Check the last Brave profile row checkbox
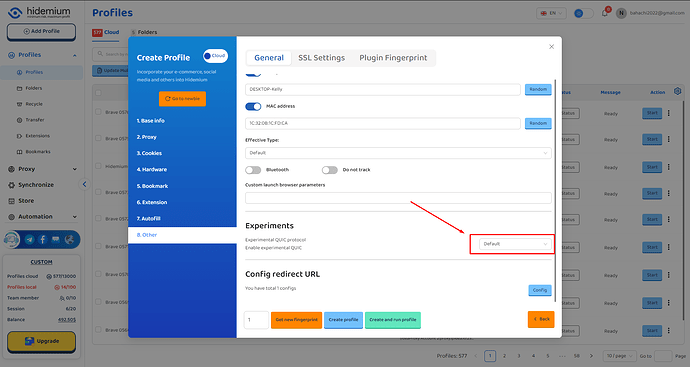 point(98,329)
